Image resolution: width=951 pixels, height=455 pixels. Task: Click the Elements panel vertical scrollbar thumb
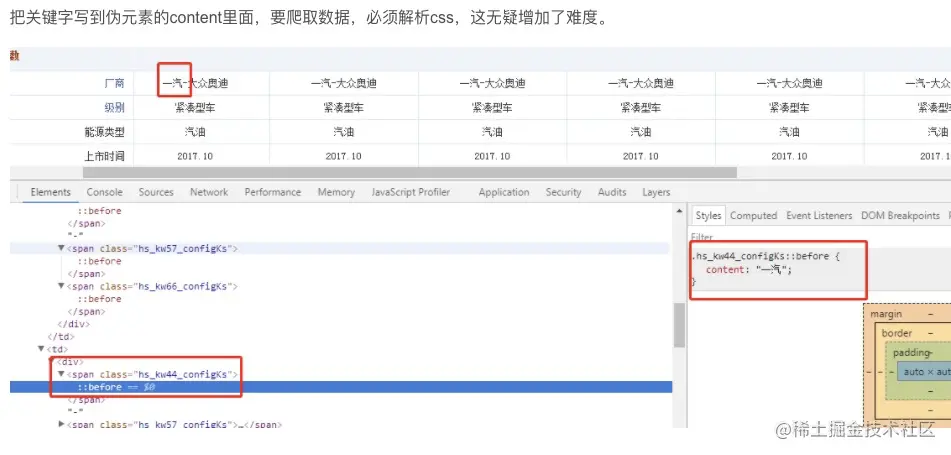pyautogui.click(x=679, y=325)
